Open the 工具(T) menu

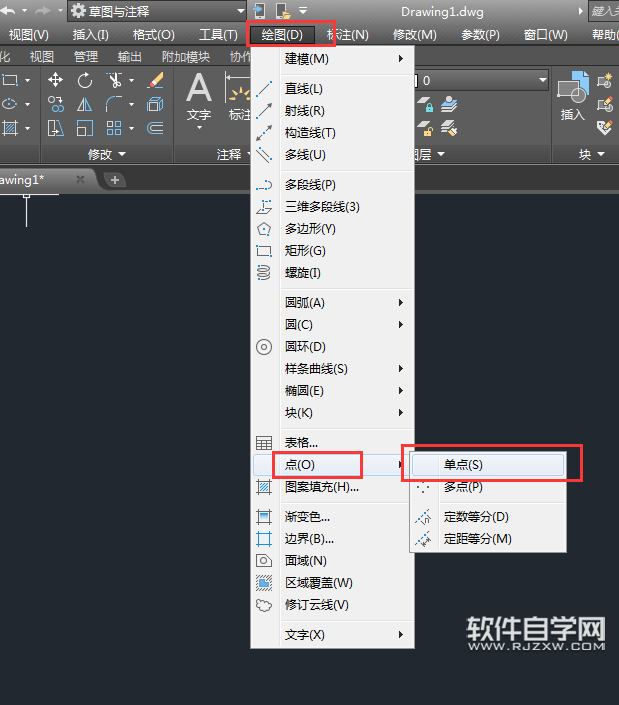pos(218,35)
